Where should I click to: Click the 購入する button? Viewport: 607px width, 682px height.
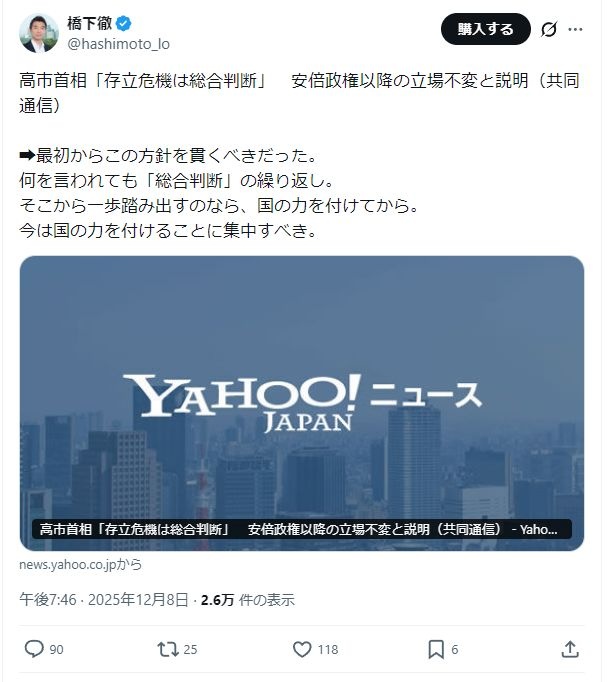click(x=485, y=29)
